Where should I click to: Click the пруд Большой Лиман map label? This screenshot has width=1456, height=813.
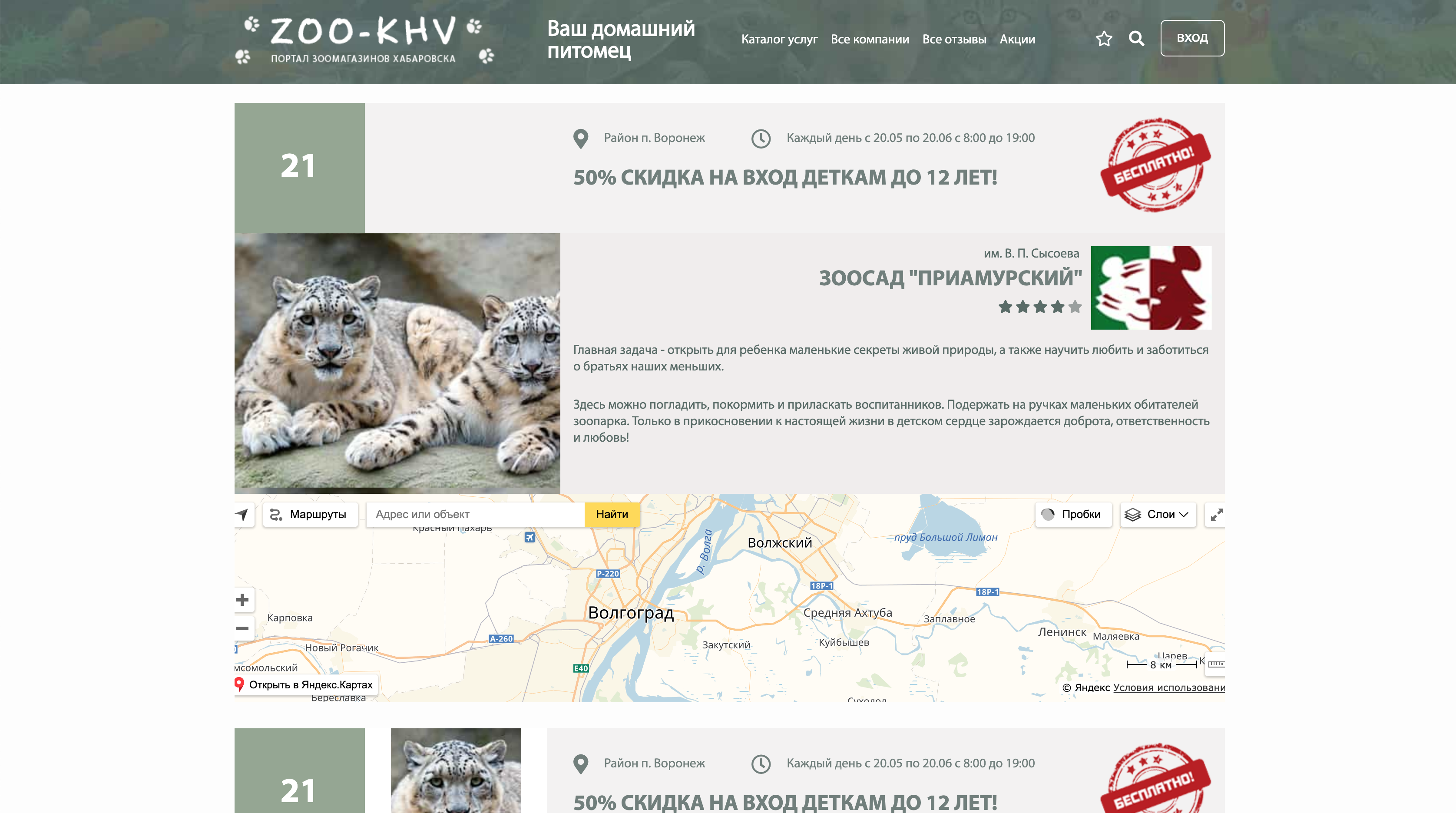point(946,537)
